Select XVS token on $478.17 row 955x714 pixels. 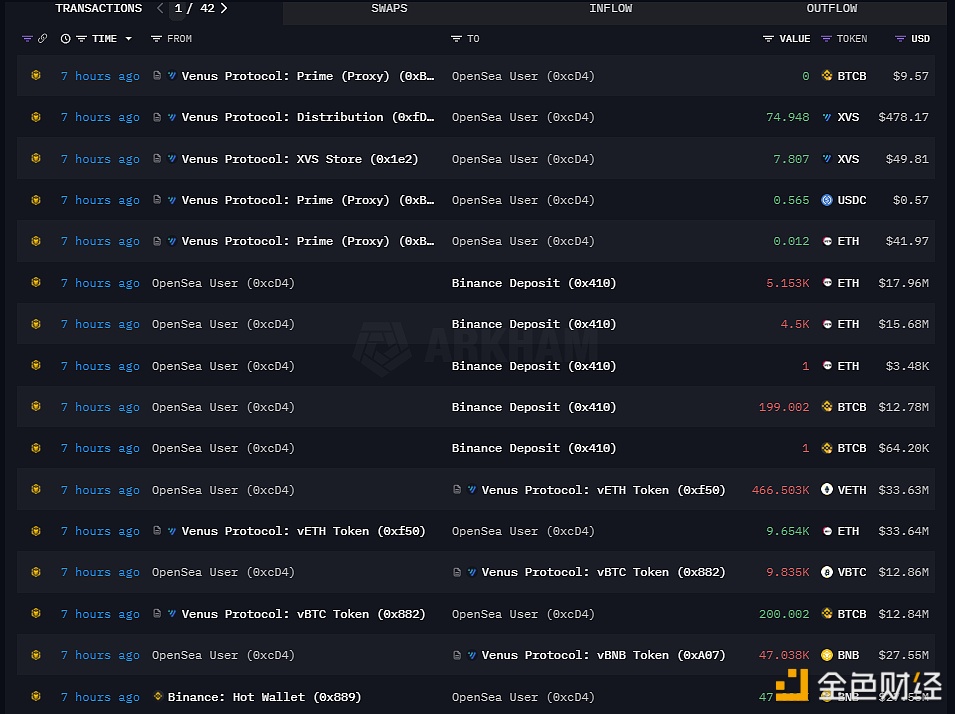848,117
